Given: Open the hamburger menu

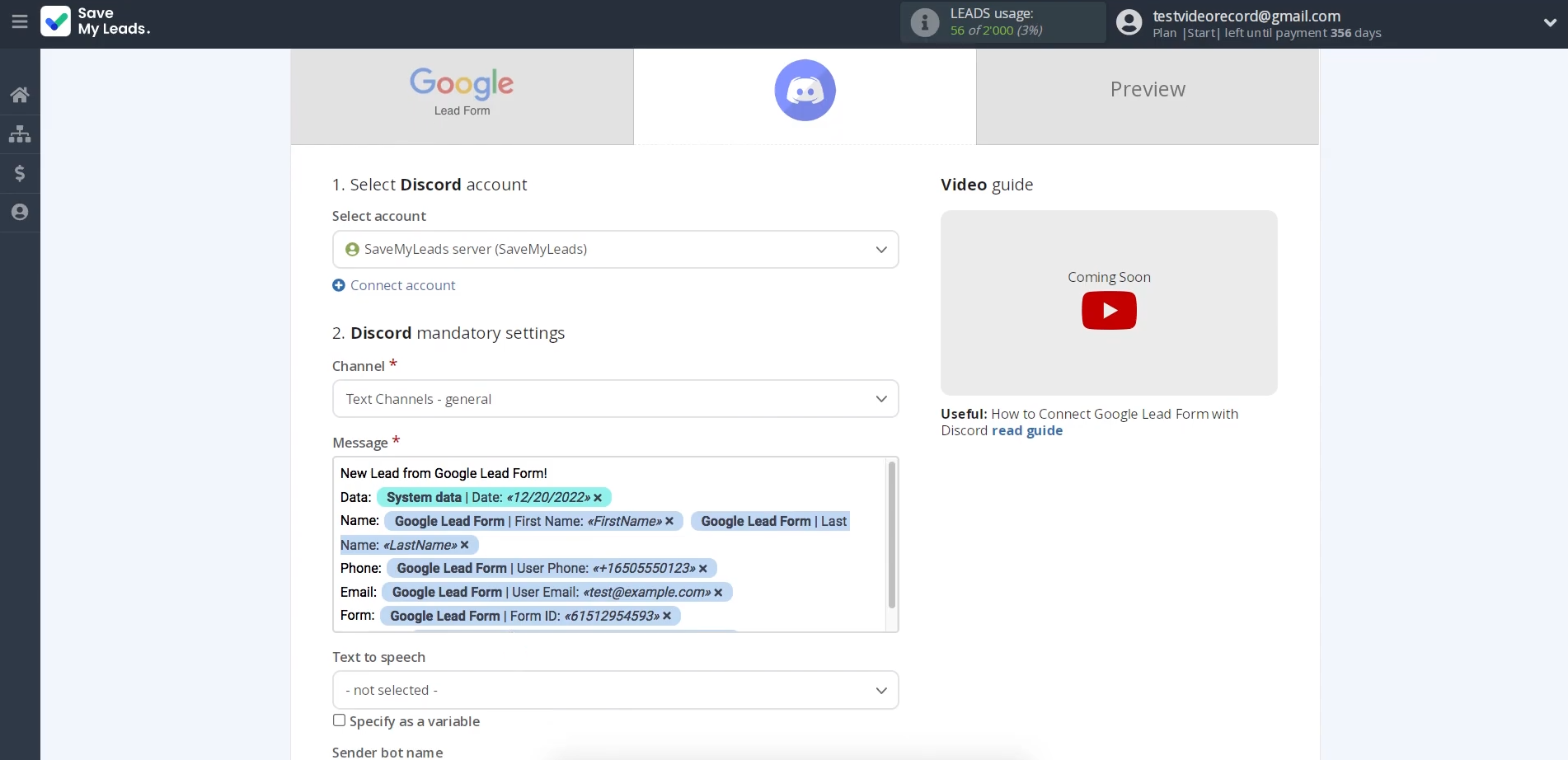Looking at the screenshot, I should (x=20, y=22).
